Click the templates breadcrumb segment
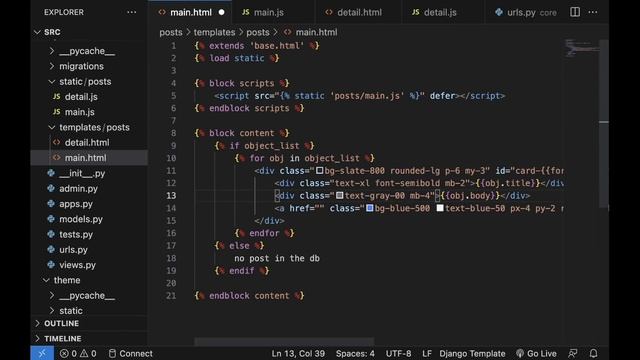Screen dimensions: 640x360 coord(214,32)
